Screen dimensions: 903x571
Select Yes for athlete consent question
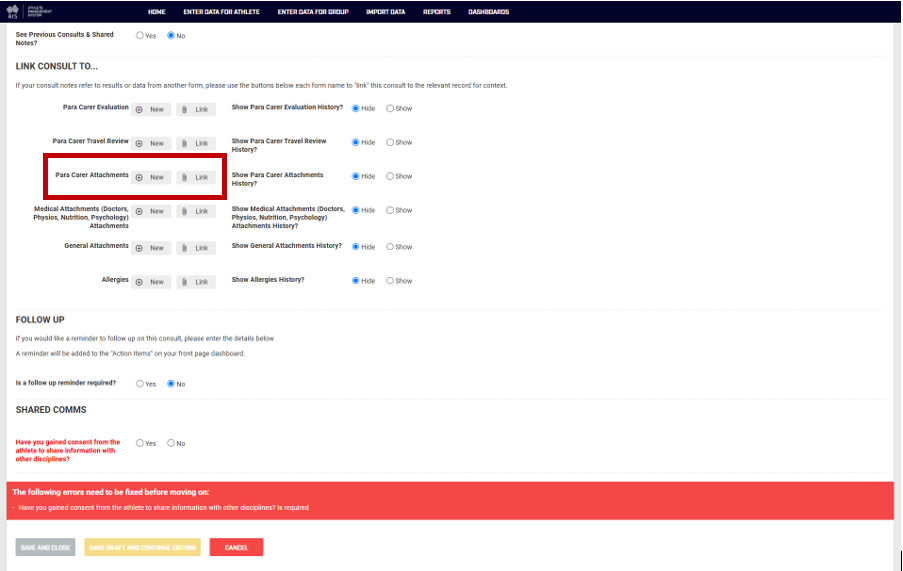139,443
